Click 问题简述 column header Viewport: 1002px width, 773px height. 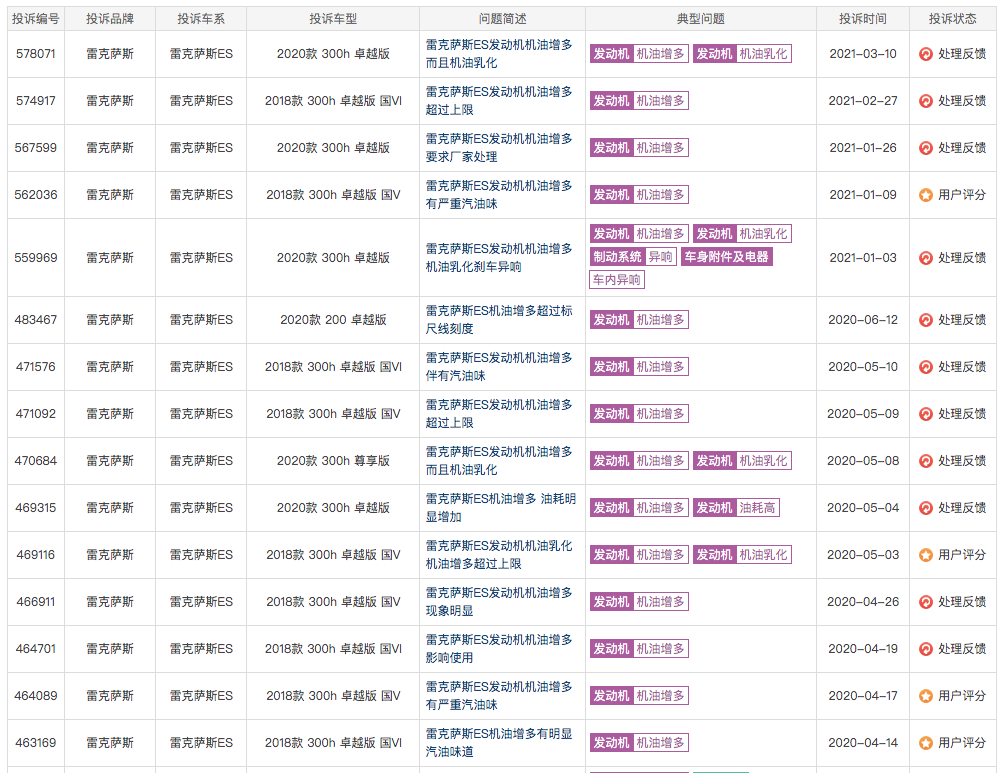[502, 19]
